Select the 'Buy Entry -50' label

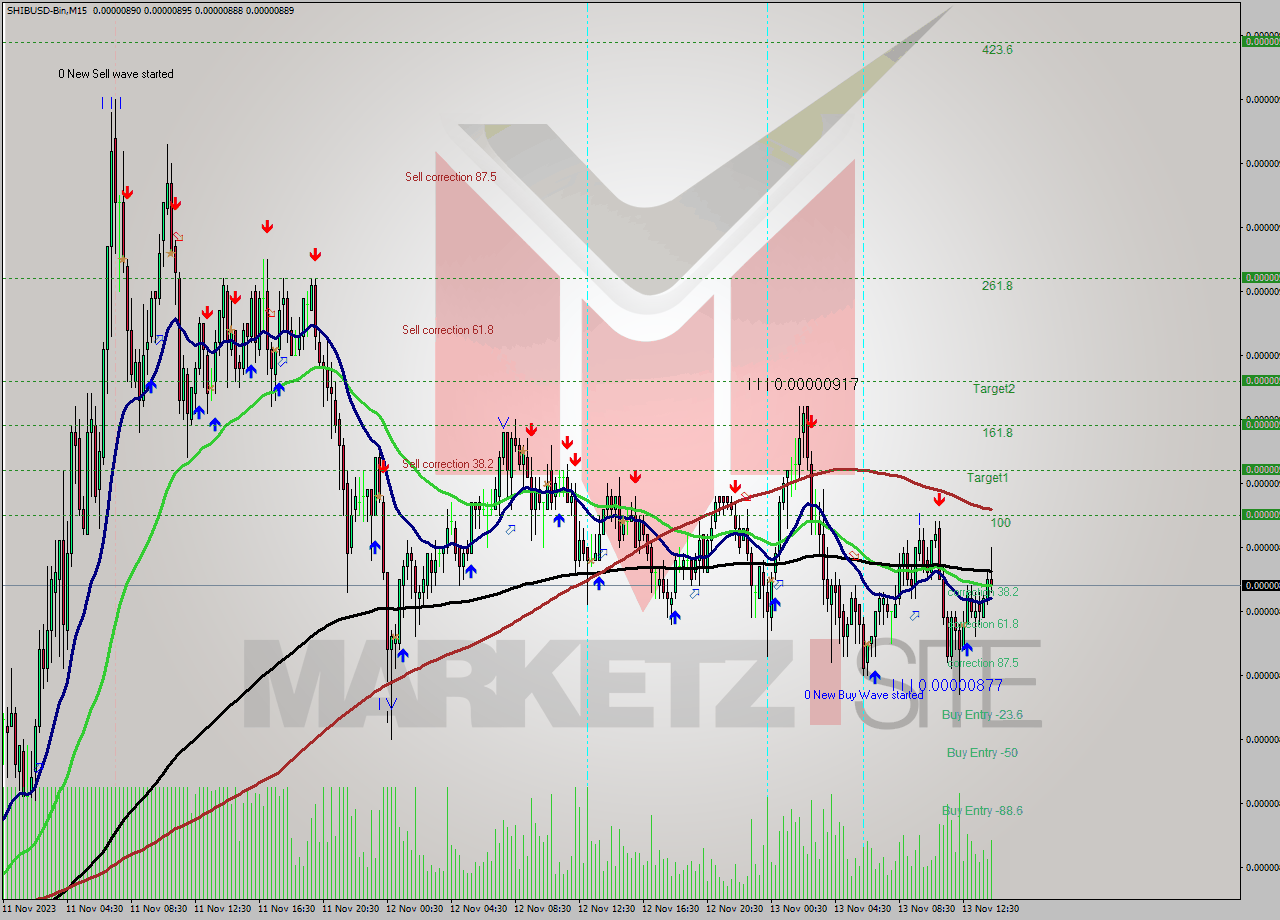(x=982, y=753)
